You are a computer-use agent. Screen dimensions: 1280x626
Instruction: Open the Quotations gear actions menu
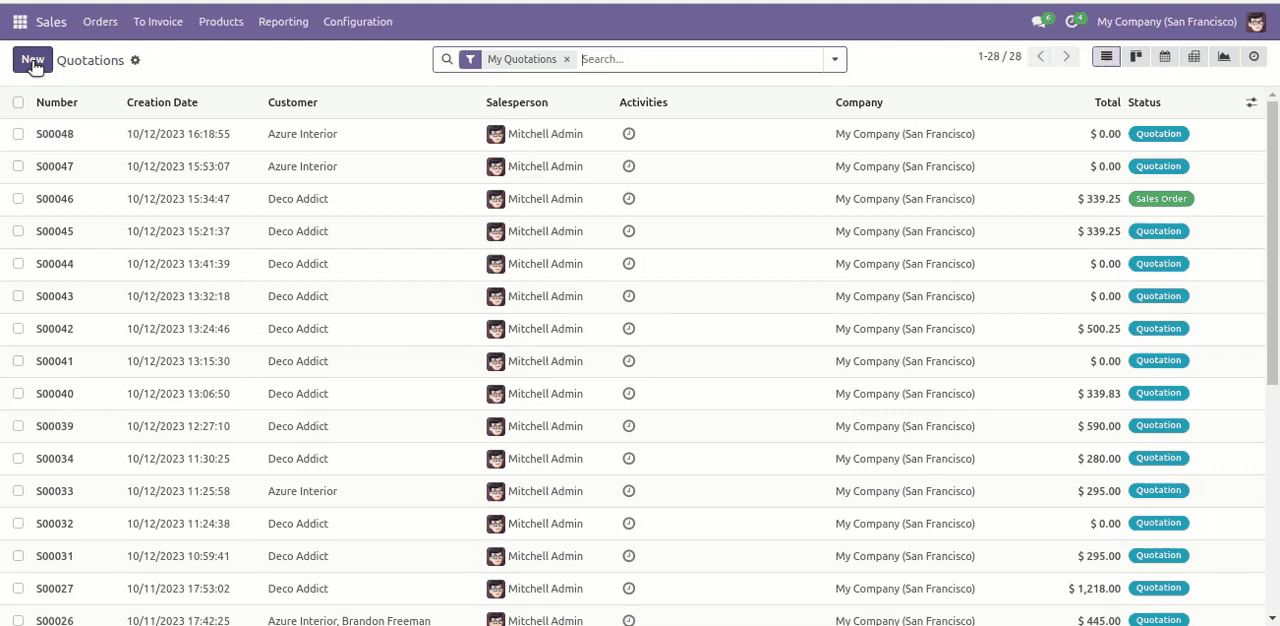[135, 60]
